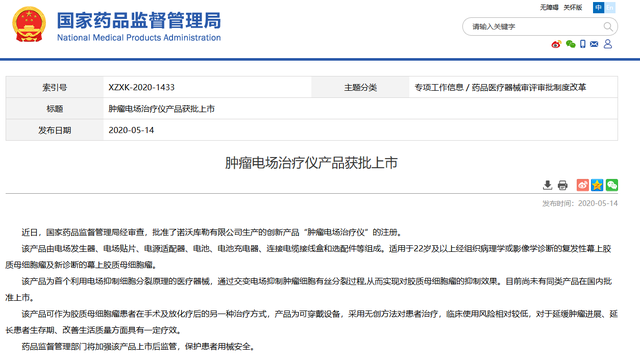Click the table date value 2020-05-14
640x363 pixels.
[x=131, y=130]
